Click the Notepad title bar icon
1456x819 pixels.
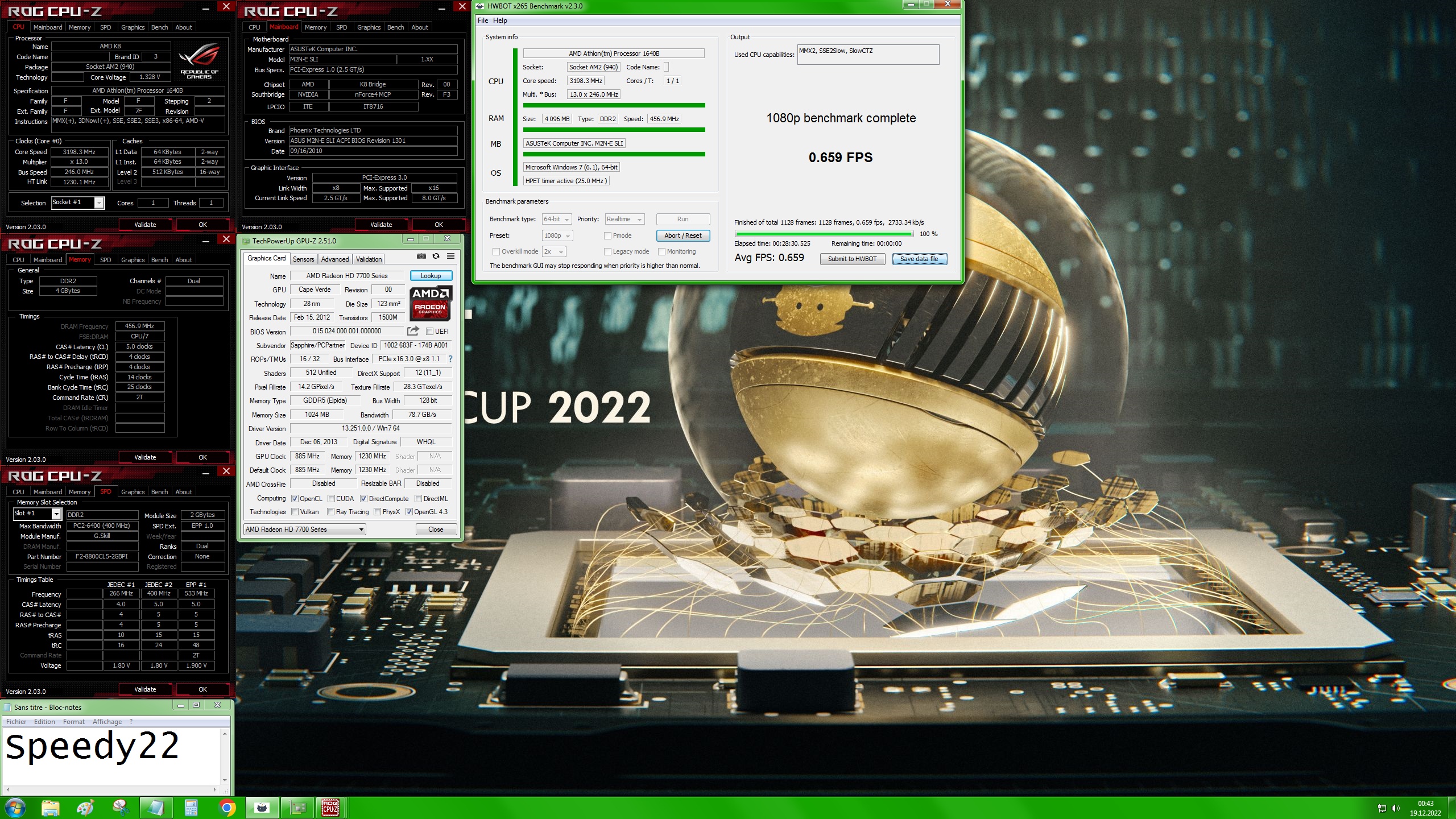pyautogui.click(x=7, y=707)
